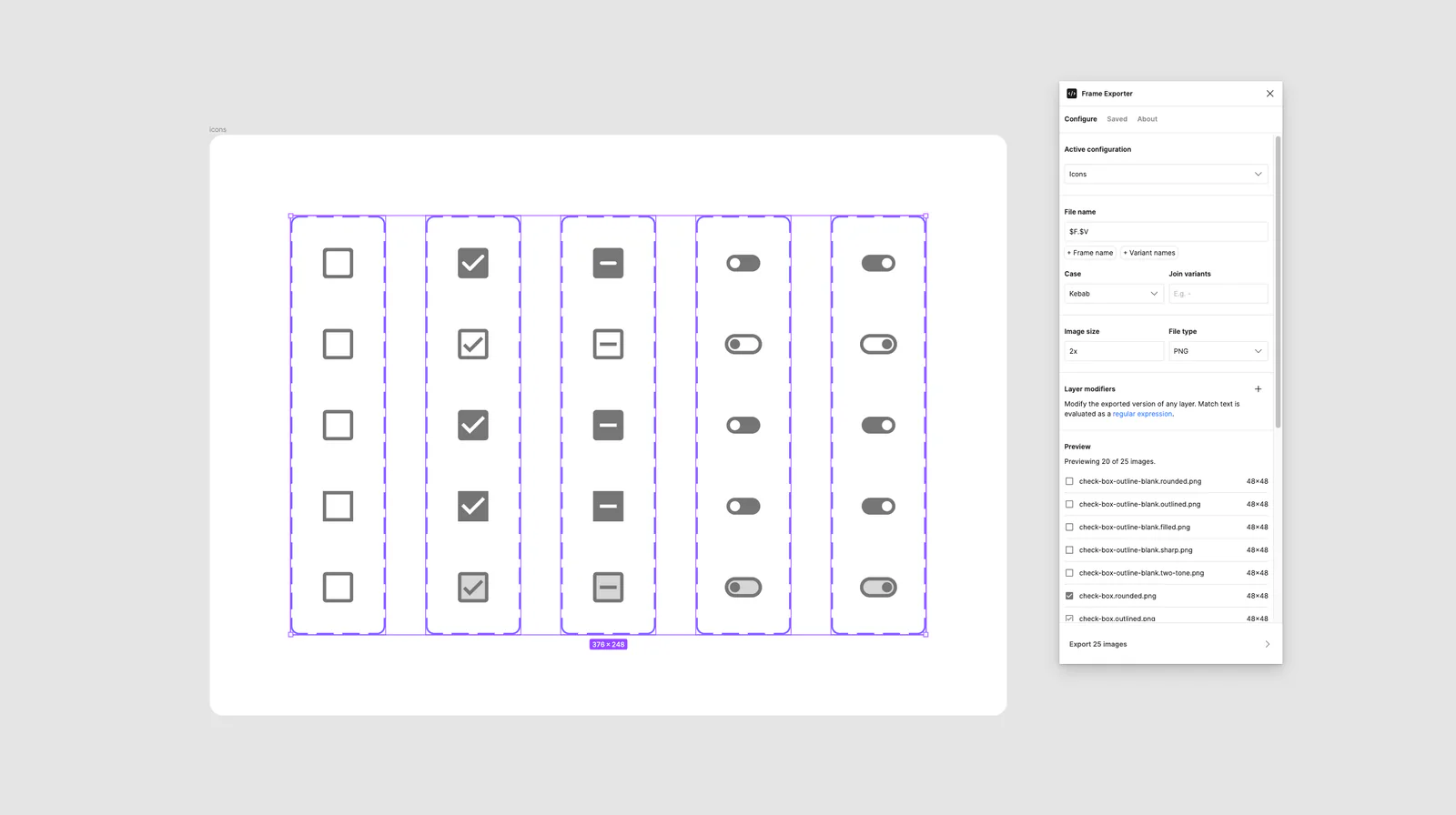Click the Layer modifiers heading
This screenshot has width=1456, height=815.
[x=1089, y=388]
